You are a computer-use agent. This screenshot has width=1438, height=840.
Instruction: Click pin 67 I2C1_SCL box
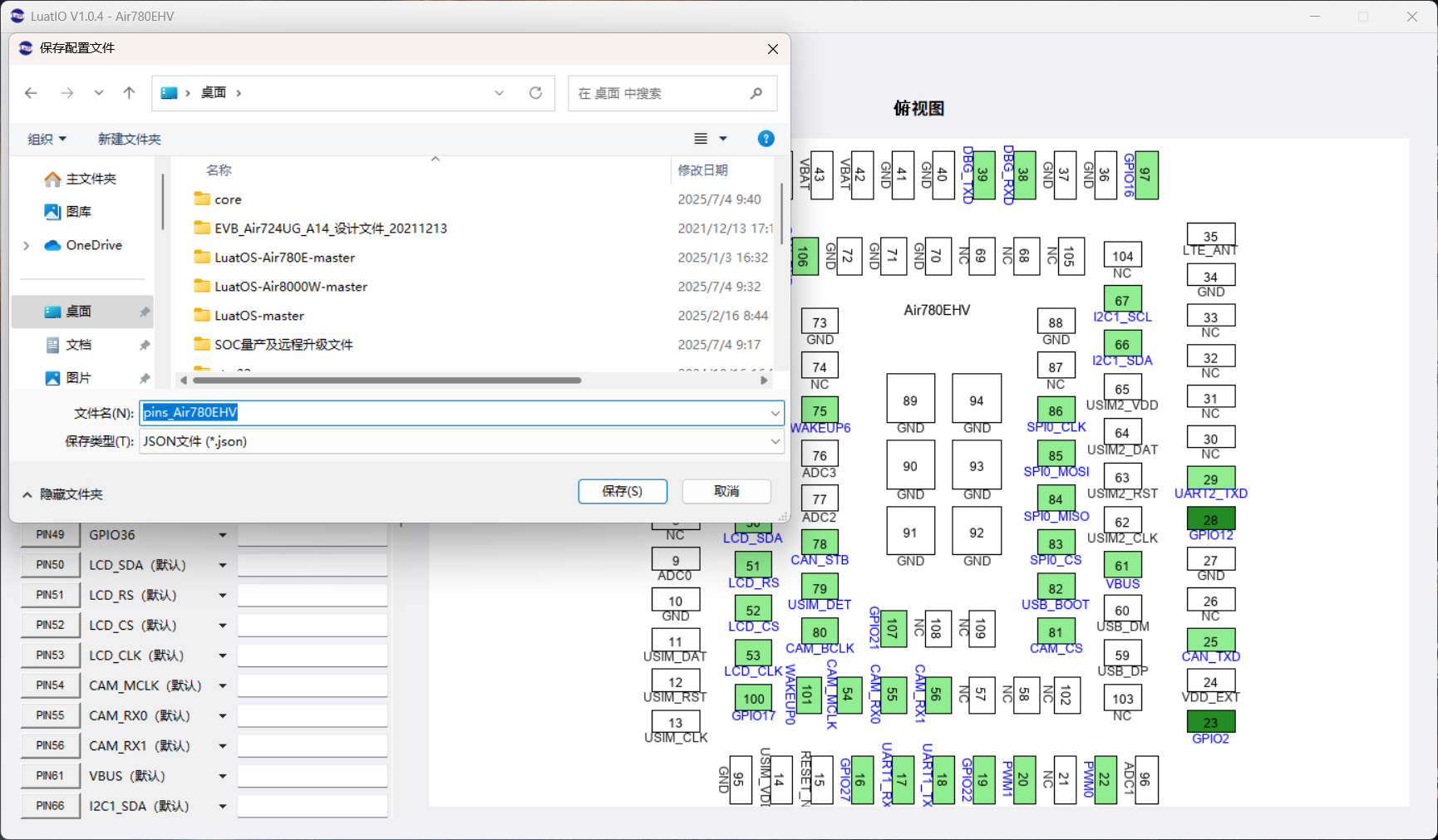point(1122,300)
